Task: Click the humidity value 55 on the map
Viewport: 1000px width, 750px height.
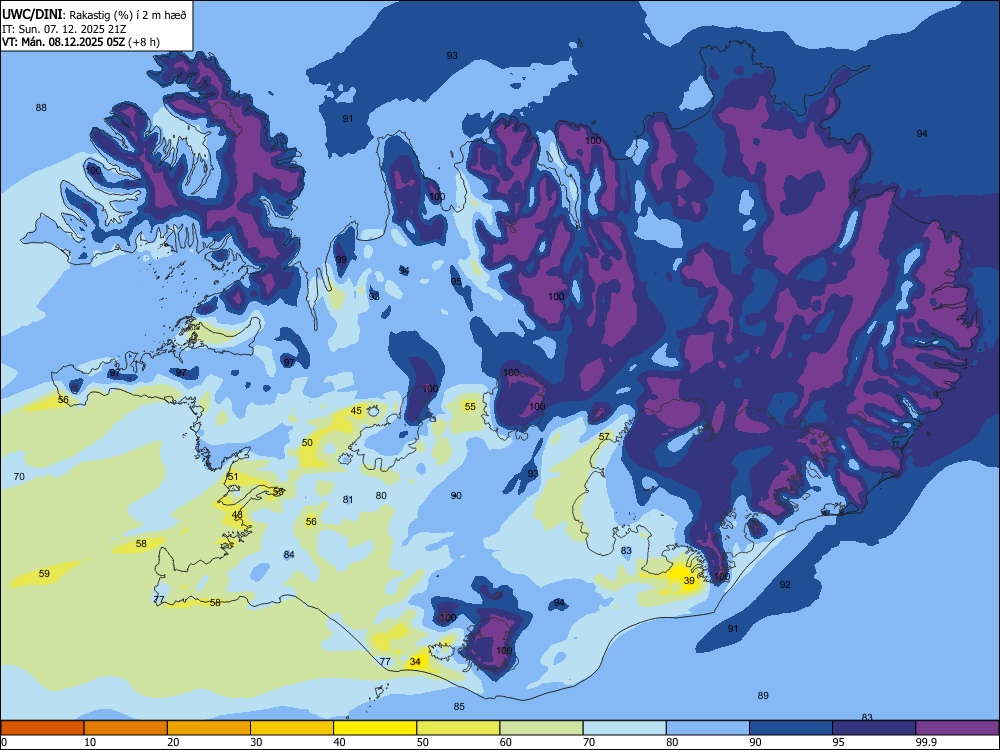Action: pos(470,406)
